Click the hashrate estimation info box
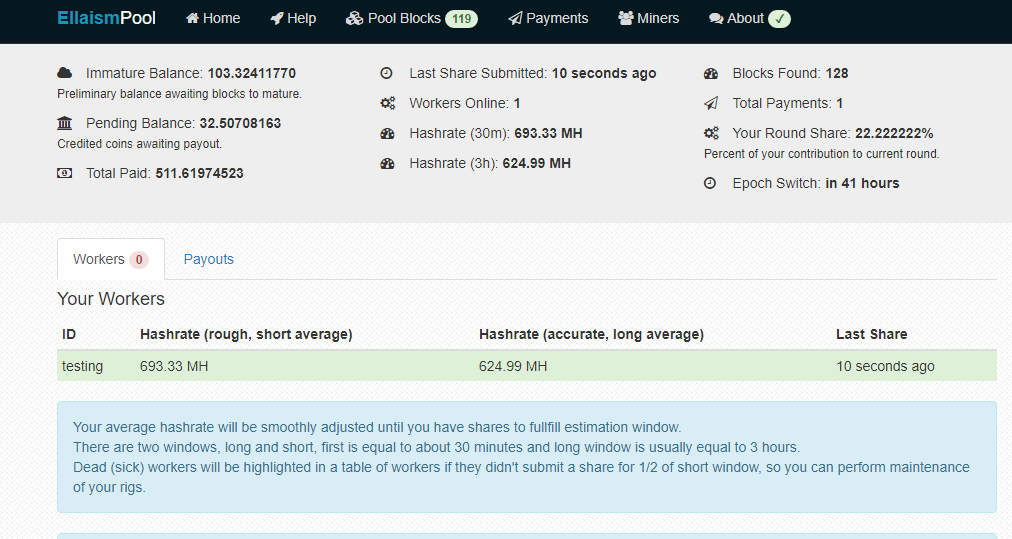The height and width of the screenshot is (539, 1012). click(527, 457)
